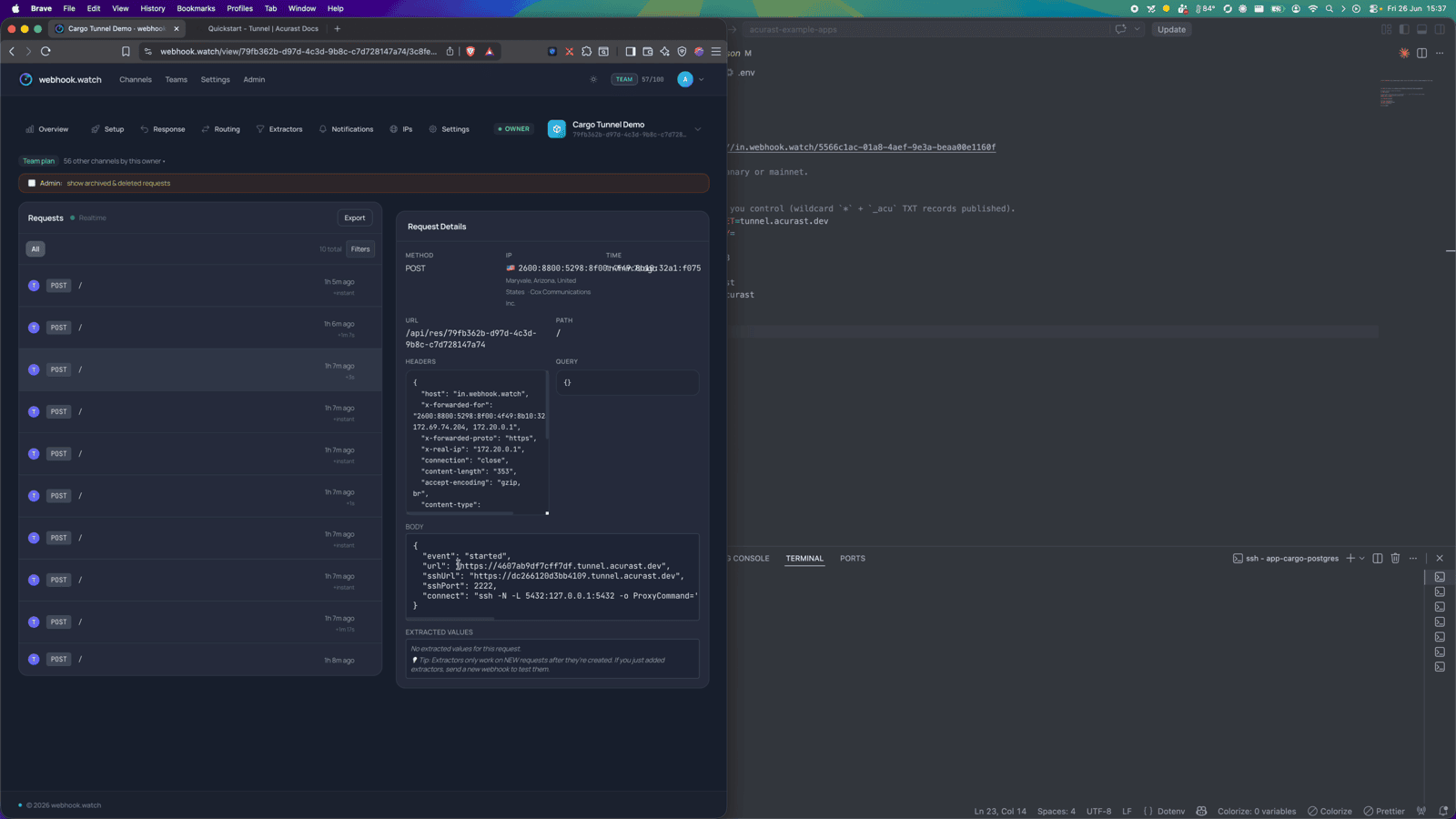Image resolution: width=1456 pixels, height=819 pixels.
Task: Switch theme with the sun icon
Action: (x=593, y=79)
